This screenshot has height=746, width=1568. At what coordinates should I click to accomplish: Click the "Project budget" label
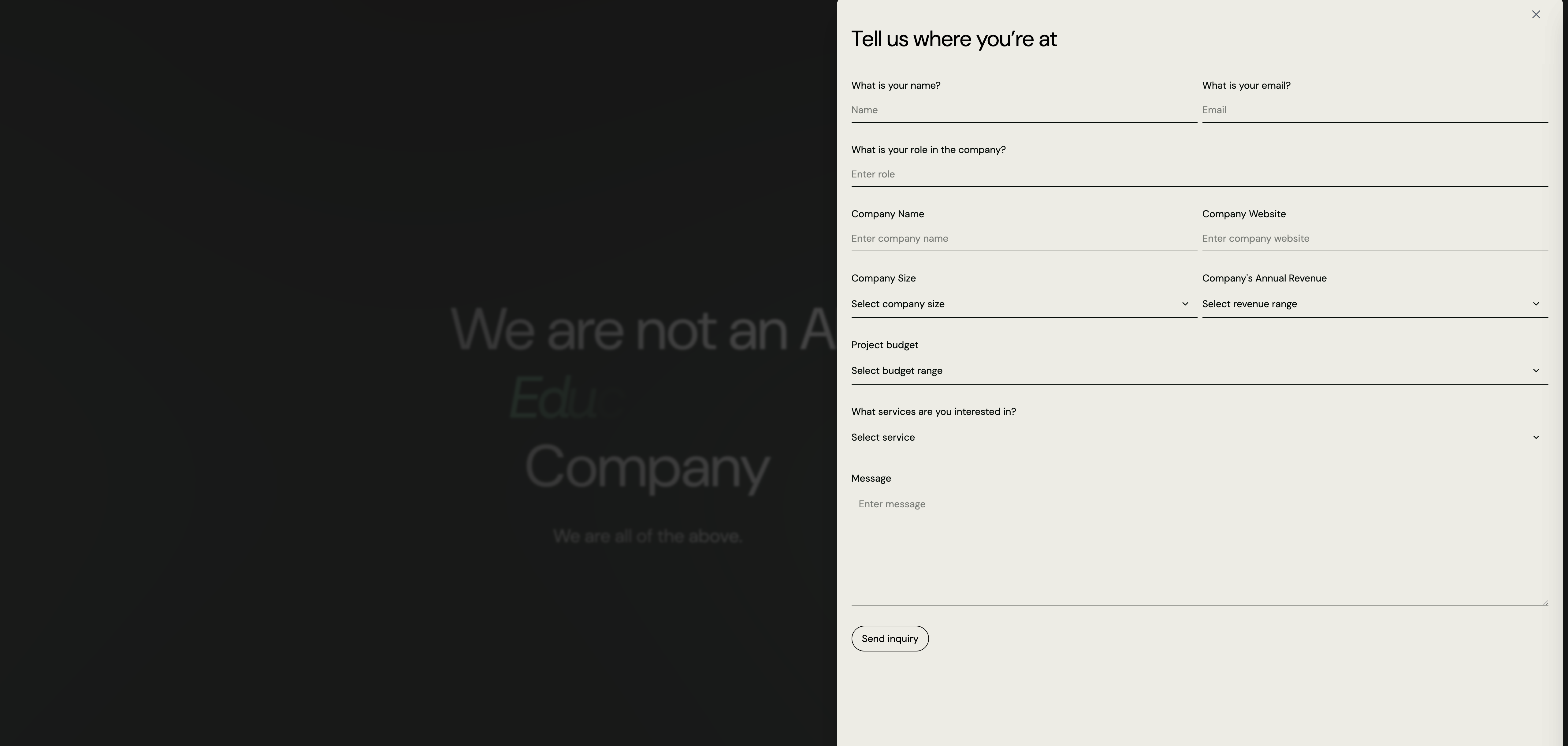click(x=884, y=345)
